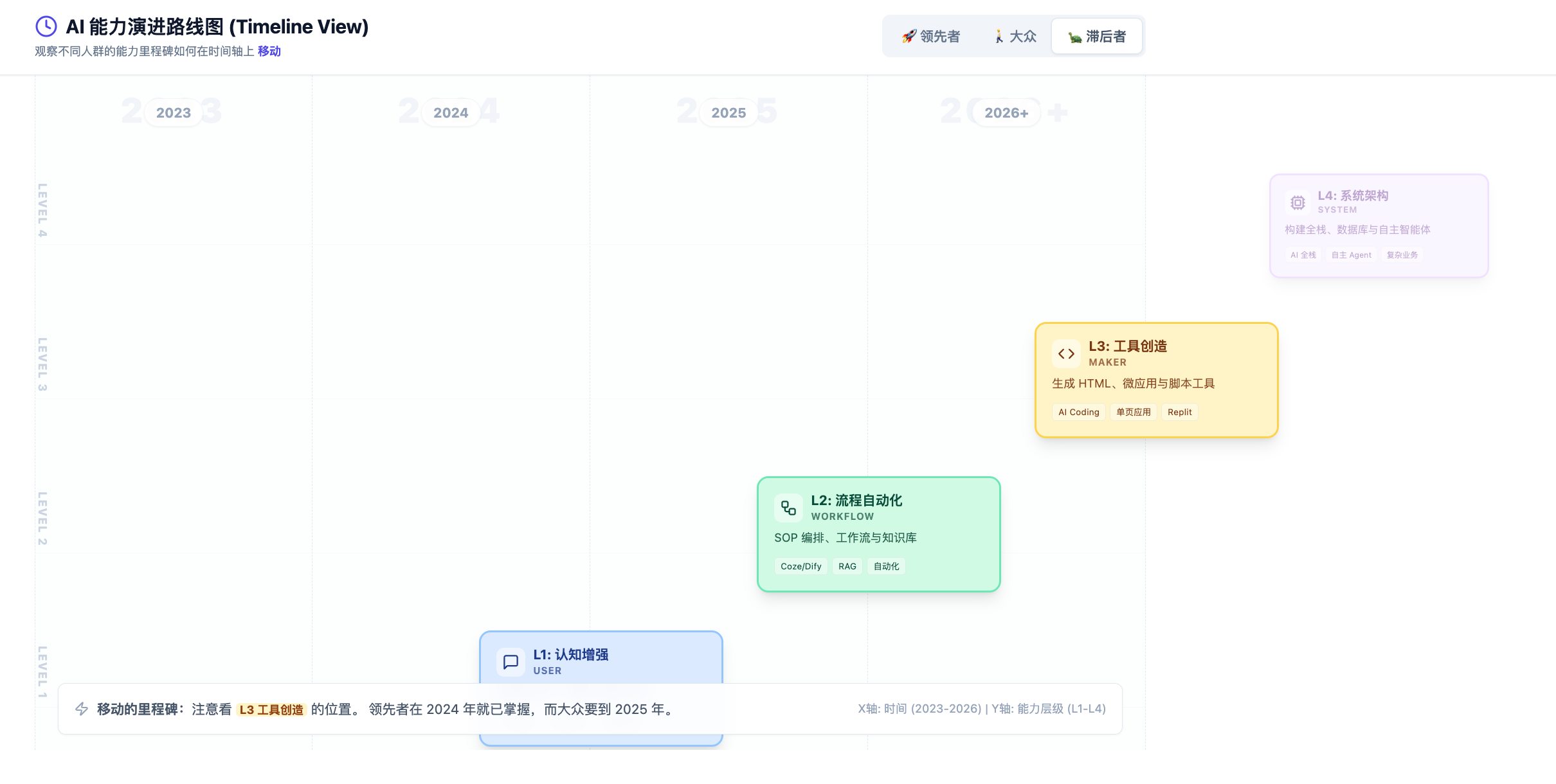Click the Coze/Dify tag
Viewport: 1556px width, 784px height.
click(x=801, y=566)
